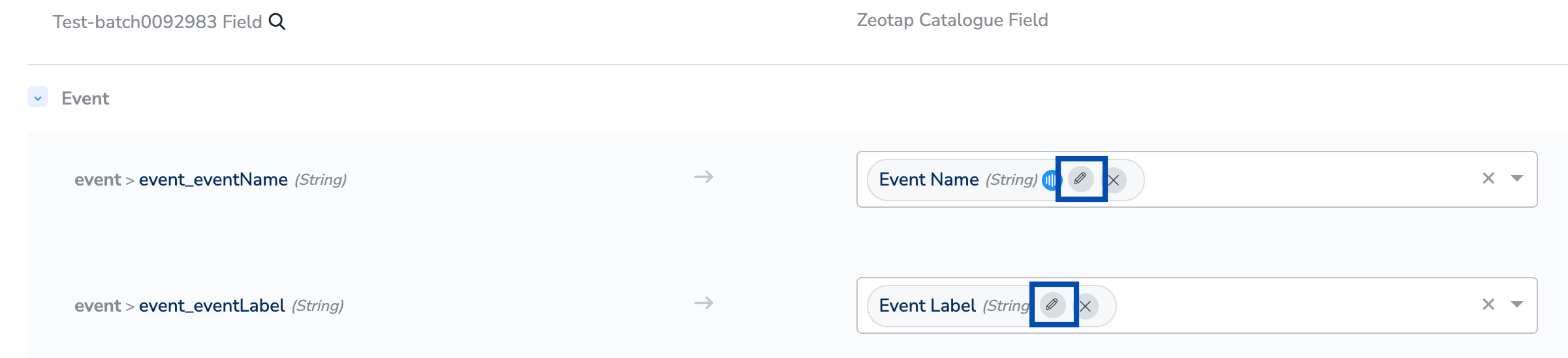This screenshot has width=1568, height=358.
Task: Click the arrow next to event_eventName row
Action: point(703,177)
